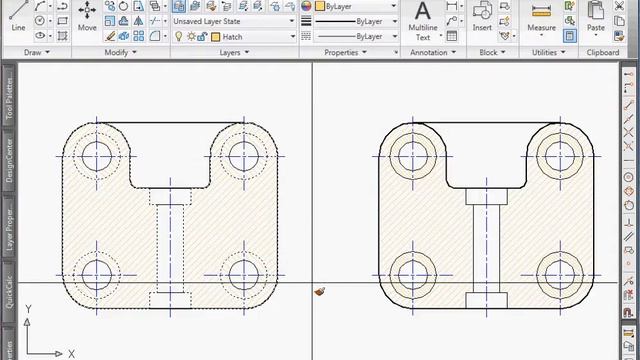Click the Osnap settings magnet icon
The image size is (640, 360).
[629, 313]
